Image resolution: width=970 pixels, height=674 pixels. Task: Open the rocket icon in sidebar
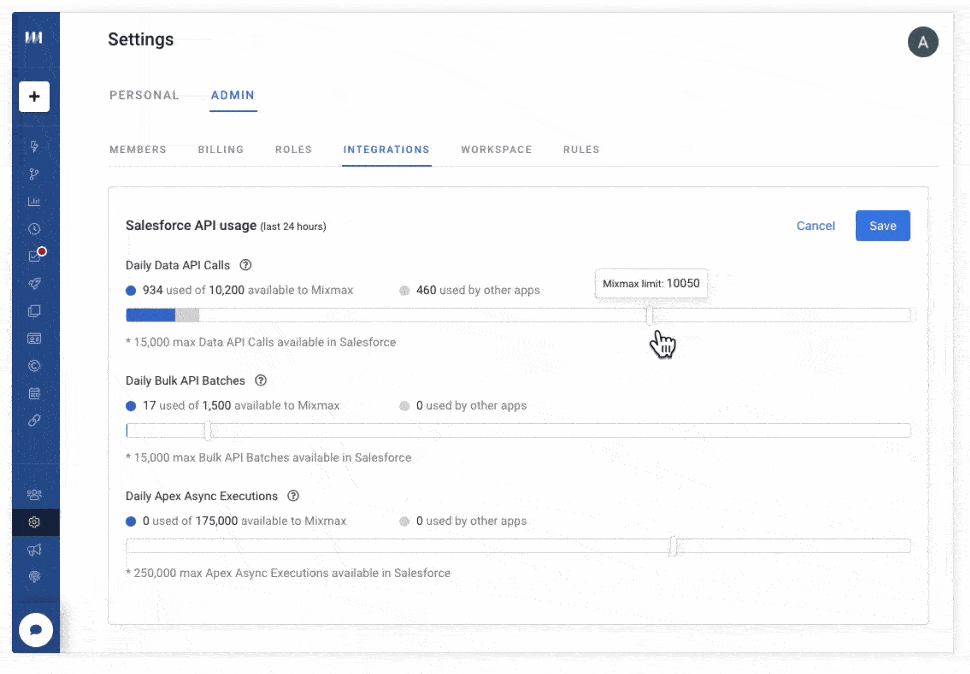(34, 283)
